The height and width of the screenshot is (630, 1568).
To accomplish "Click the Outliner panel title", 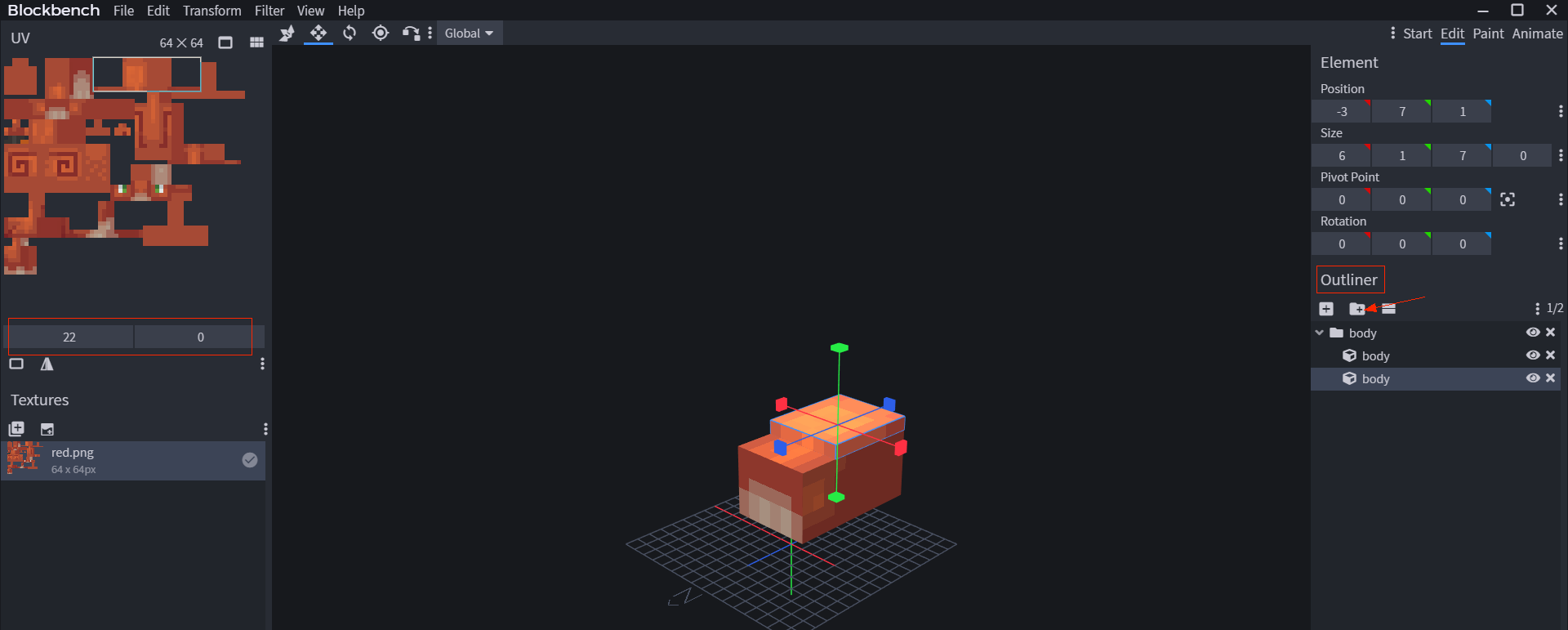I will [1349, 279].
